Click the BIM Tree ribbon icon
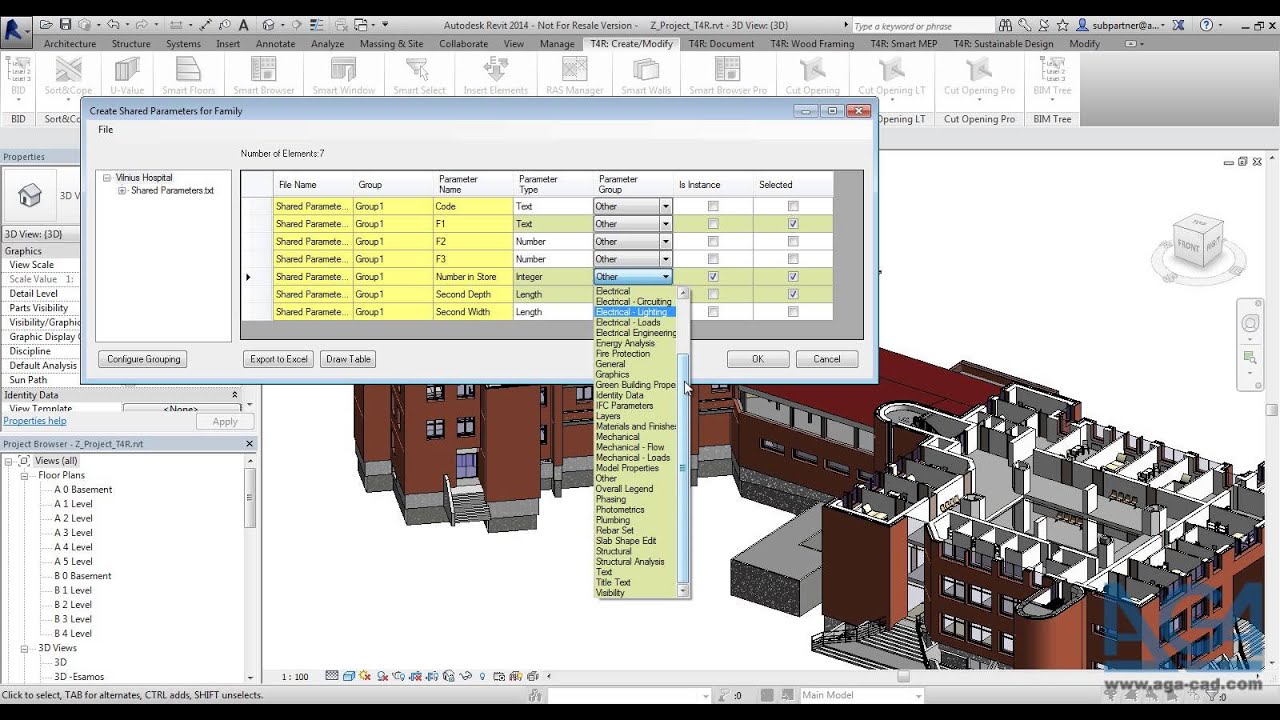Image resolution: width=1280 pixels, height=720 pixels. (1052, 69)
